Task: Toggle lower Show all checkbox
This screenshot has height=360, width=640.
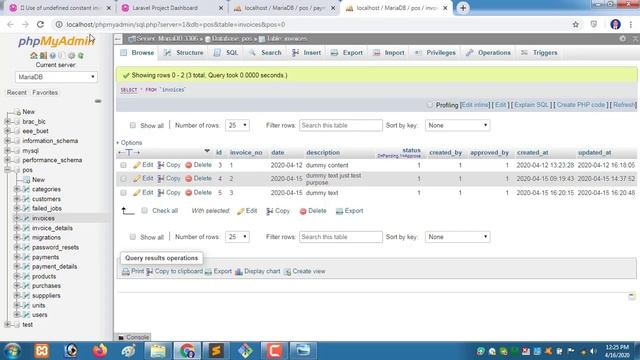Action: coord(133,237)
